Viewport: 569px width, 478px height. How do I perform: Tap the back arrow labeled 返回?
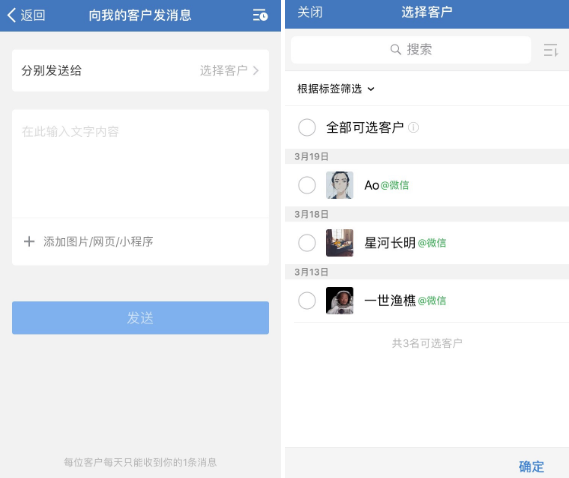pos(26,15)
